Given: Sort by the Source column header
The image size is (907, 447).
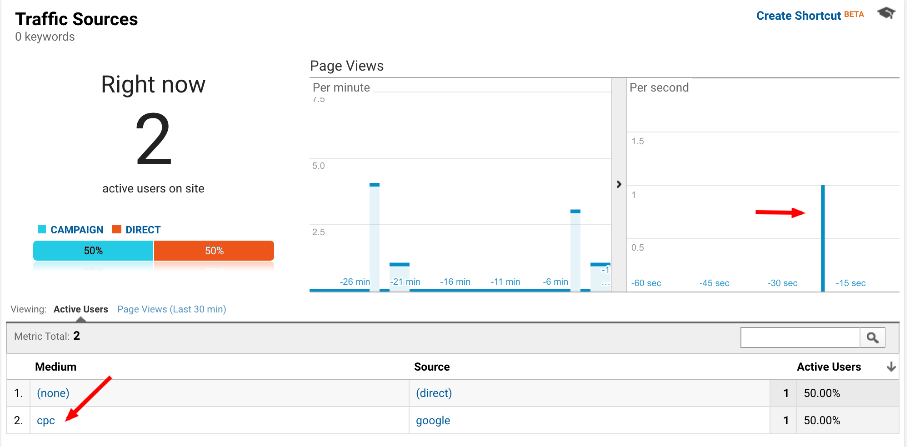Looking at the screenshot, I should [432, 367].
